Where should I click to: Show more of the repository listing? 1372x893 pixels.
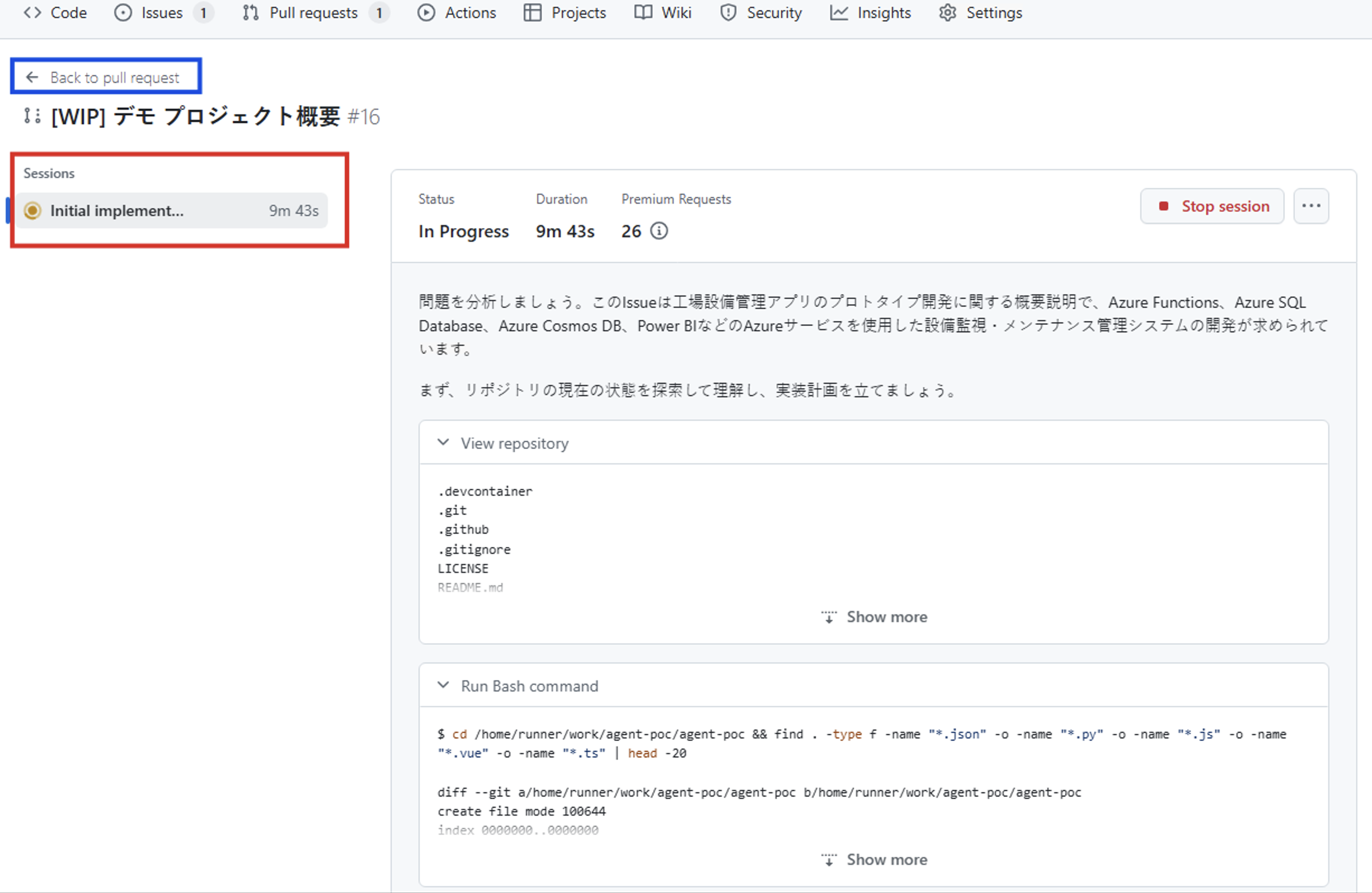coord(874,617)
